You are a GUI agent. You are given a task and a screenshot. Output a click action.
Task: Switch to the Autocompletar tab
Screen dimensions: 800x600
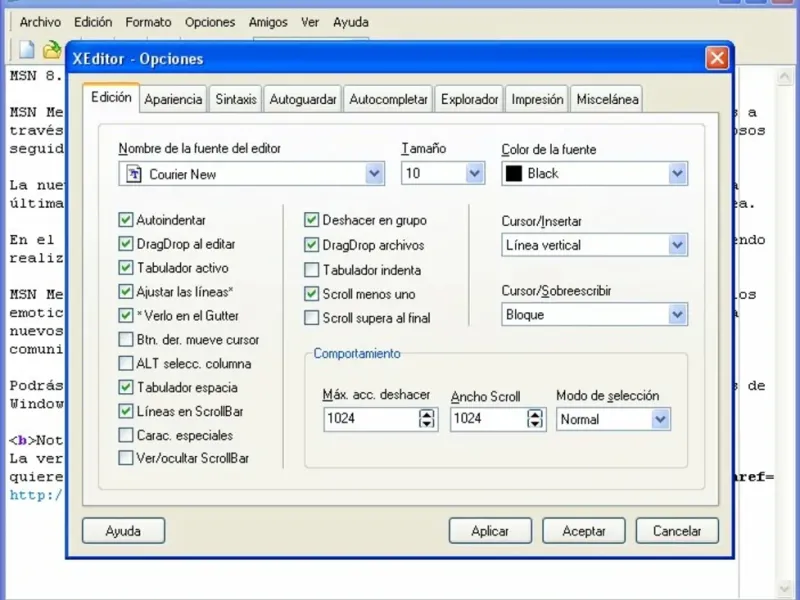click(x=388, y=99)
